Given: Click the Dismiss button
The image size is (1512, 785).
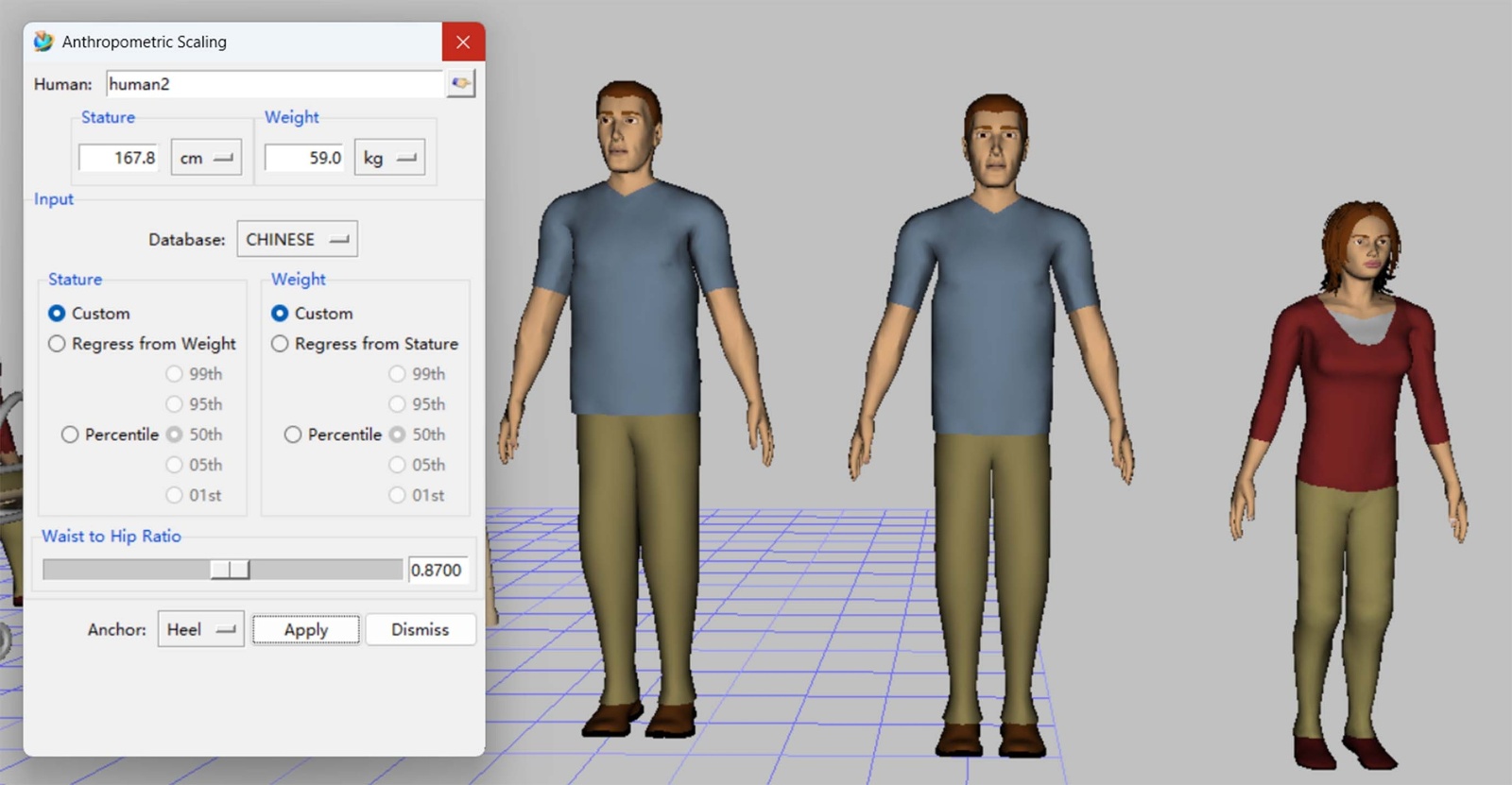Looking at the screenshot, I should (x=420, y=629).
